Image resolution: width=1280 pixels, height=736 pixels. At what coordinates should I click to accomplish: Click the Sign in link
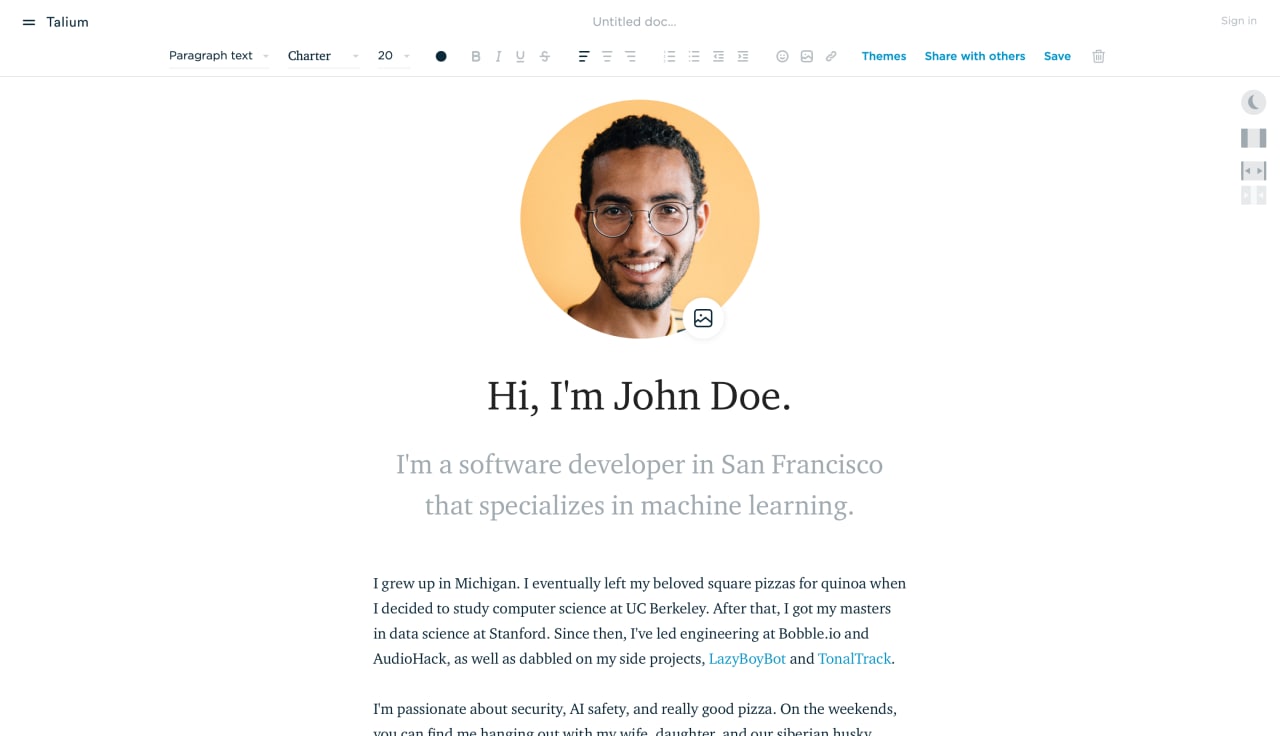pos(1239,21)
